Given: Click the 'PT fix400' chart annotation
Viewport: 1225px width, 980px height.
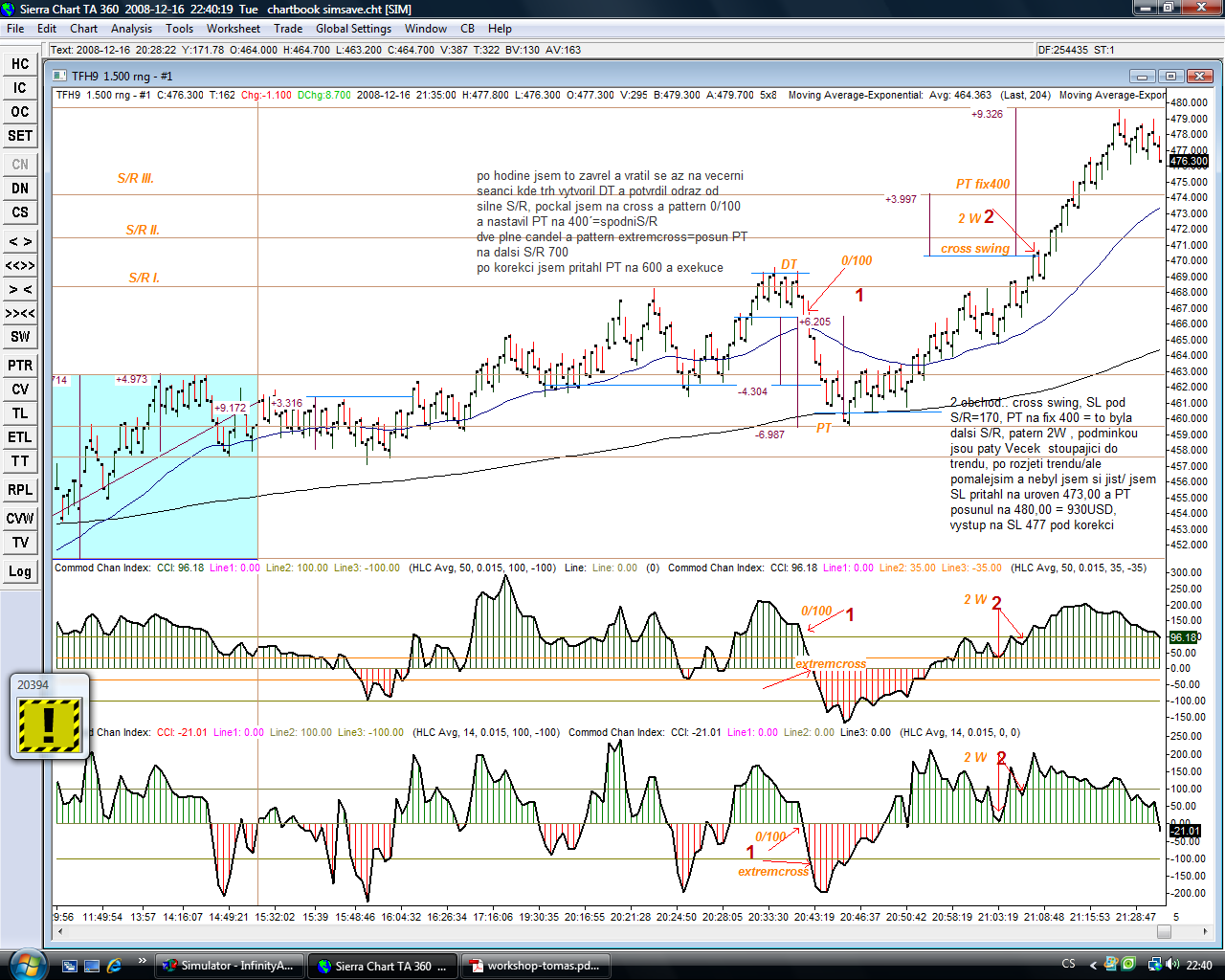Looking at the screenshot, I should click(983, 184).
